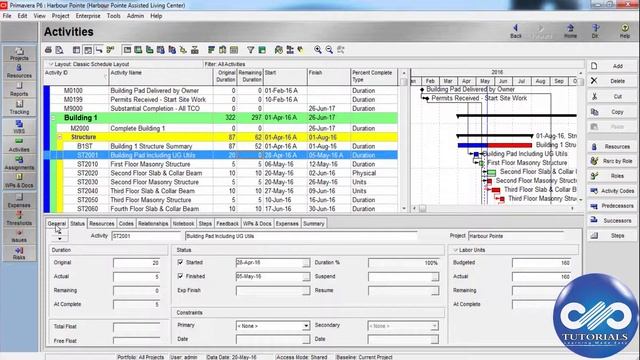Open the Resources sidebar icon

tap(19, 71)
